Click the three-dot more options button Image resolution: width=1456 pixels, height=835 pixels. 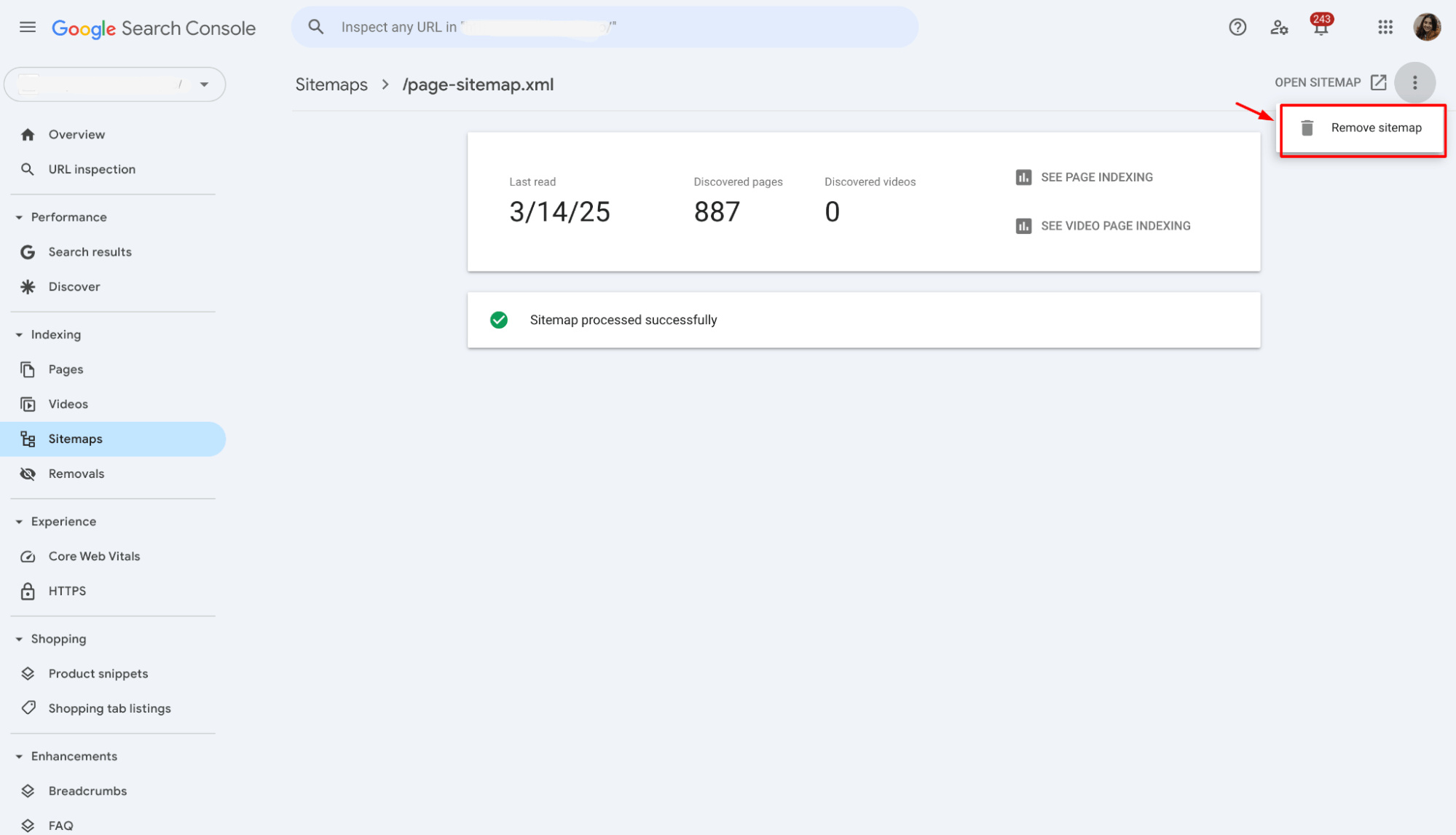click(x=1414, y=82)
